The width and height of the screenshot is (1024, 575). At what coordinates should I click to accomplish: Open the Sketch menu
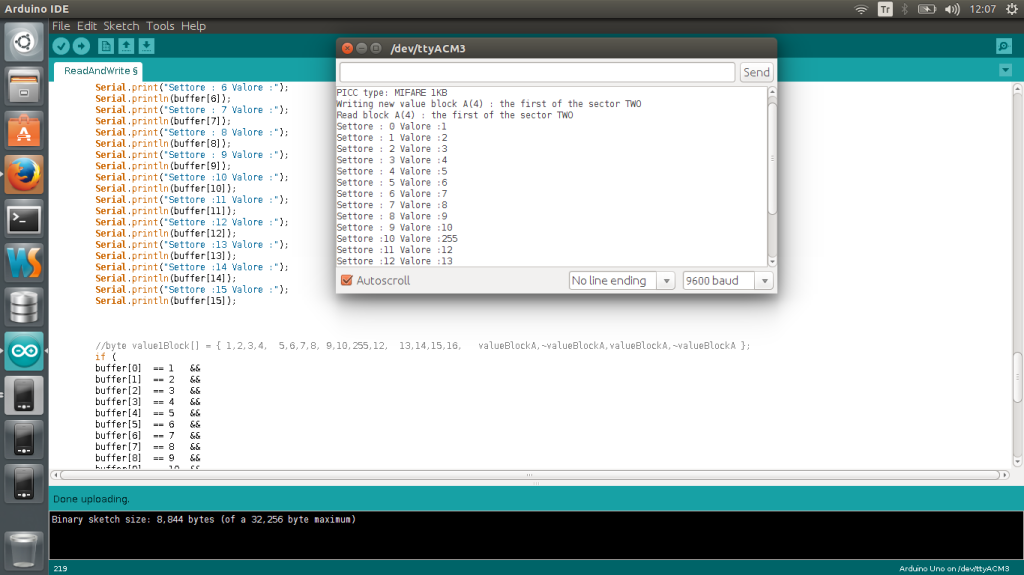coord(121,25)
